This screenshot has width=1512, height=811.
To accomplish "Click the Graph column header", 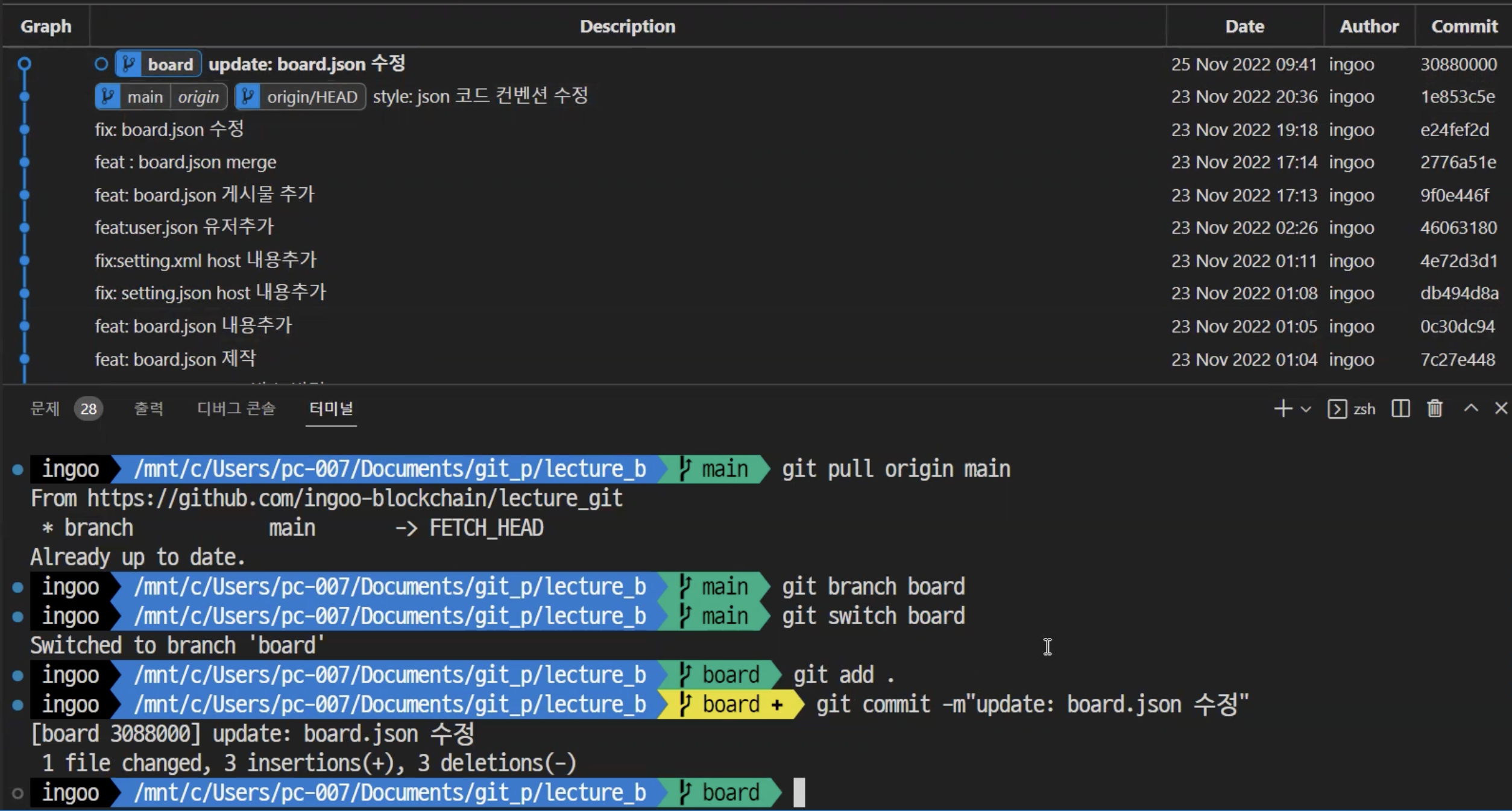I will (x=46, y=27).
